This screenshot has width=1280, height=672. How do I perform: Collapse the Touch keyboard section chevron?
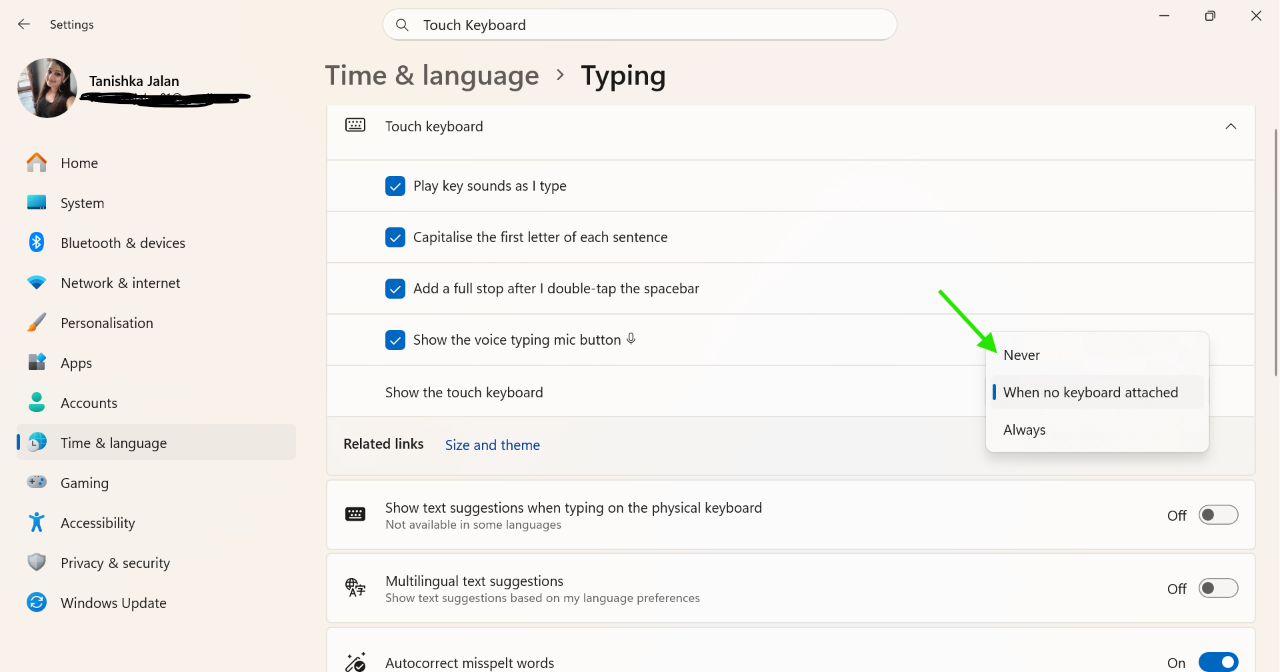1231,126
